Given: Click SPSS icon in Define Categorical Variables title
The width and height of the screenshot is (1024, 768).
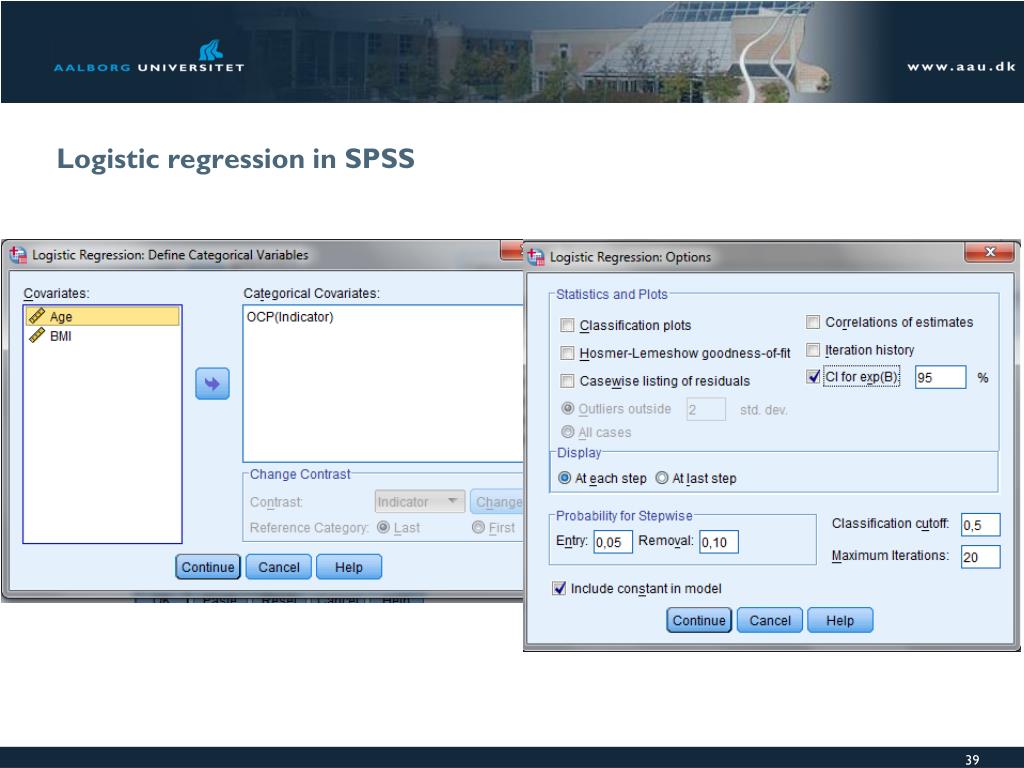Looking at the screenshot, I should click(18, 255).
